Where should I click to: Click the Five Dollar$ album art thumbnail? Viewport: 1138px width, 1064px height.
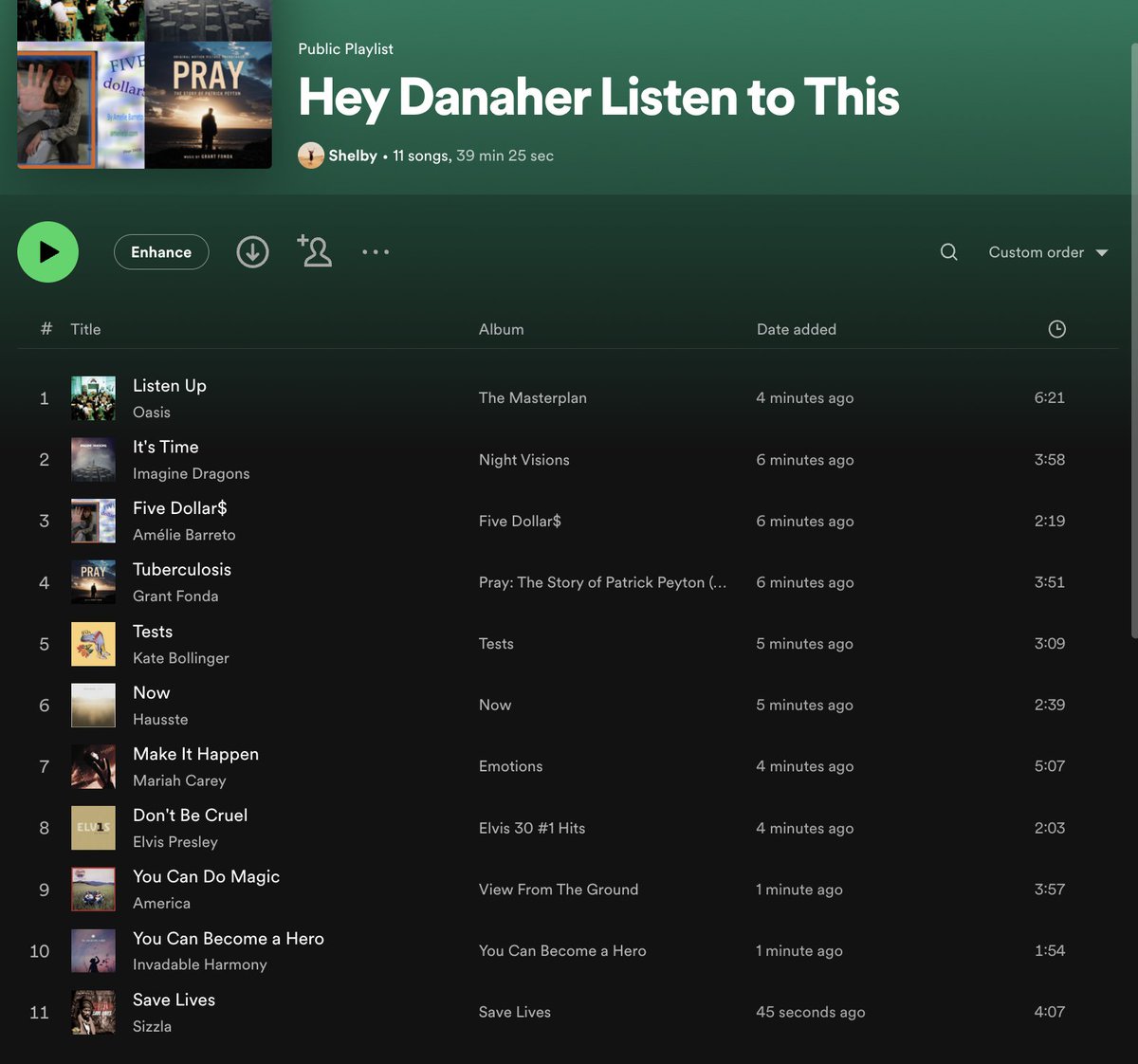point(93,521)
